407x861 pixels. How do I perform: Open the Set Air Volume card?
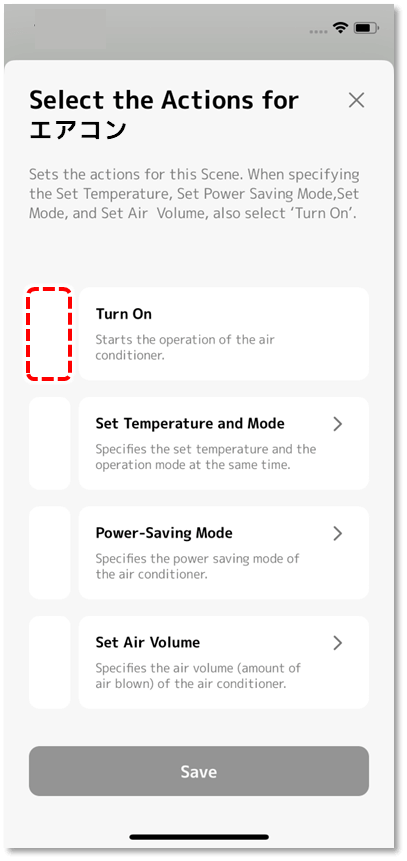(224, 662)
